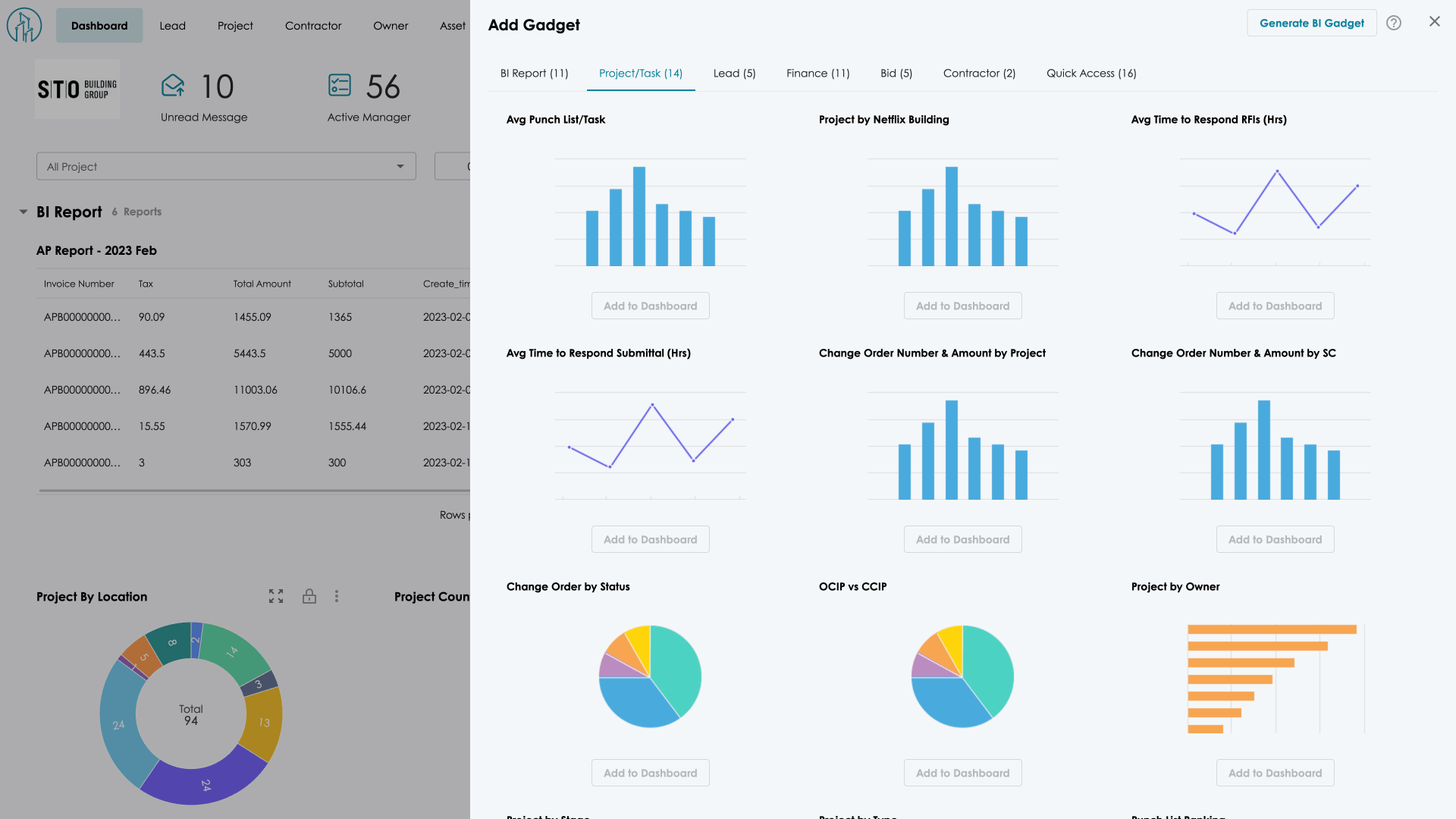
Task: Click the Avg Time to Respond RFIs chart
Action: point(1275,212)
